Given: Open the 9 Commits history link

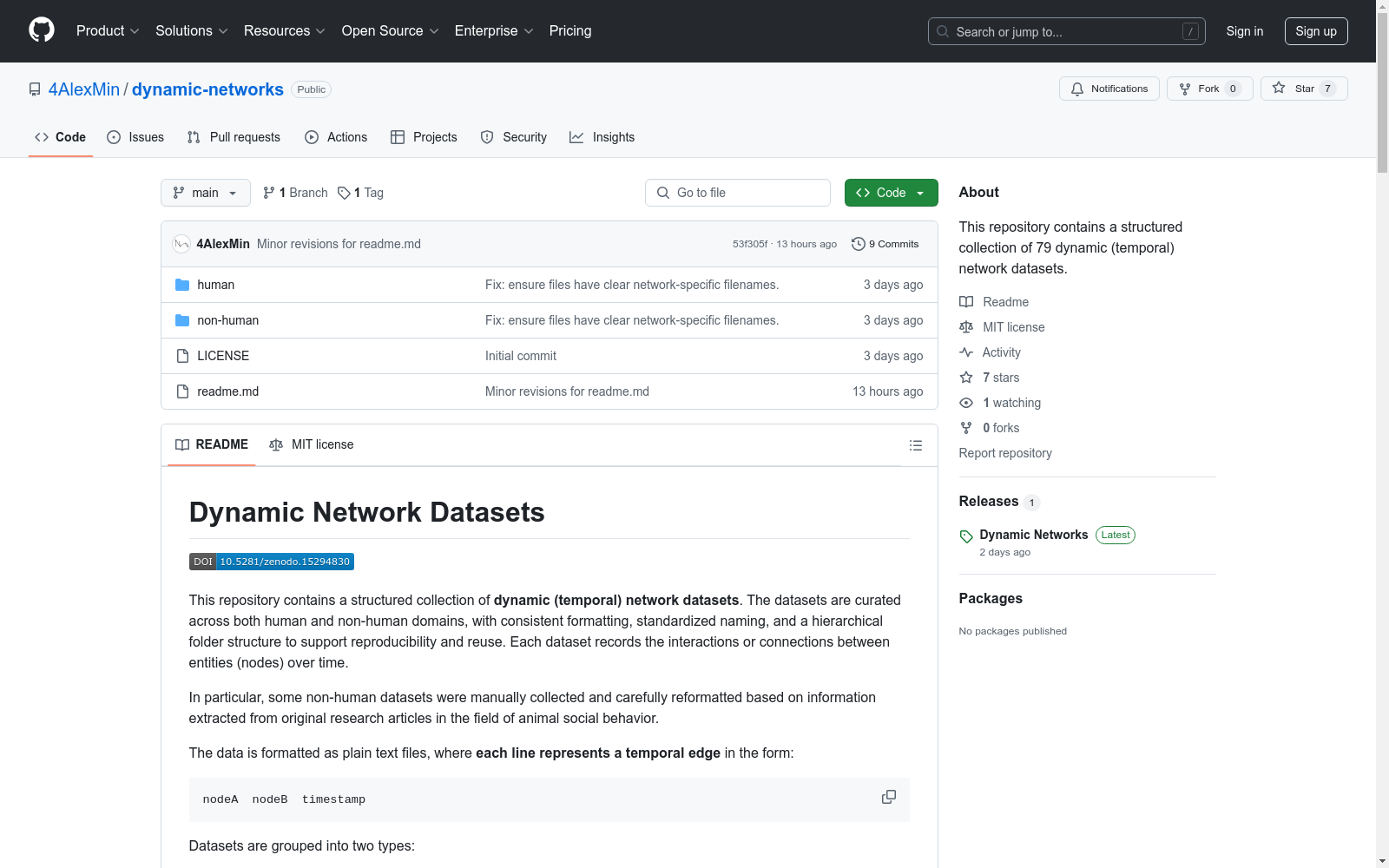Looking at the screenshot, I should (885, 244).
